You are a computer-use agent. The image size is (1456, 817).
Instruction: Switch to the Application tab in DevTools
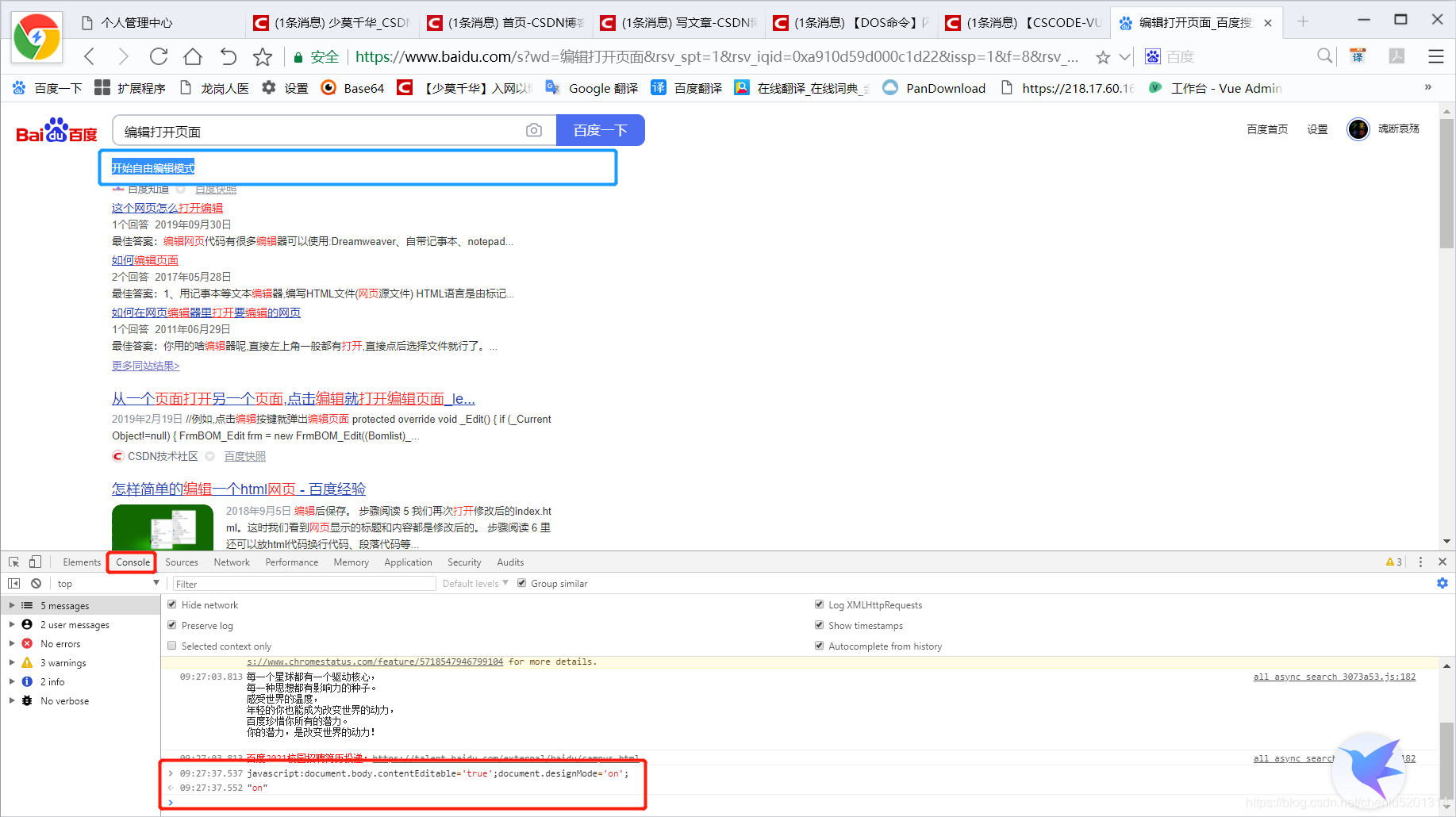(x=408, y=562)
